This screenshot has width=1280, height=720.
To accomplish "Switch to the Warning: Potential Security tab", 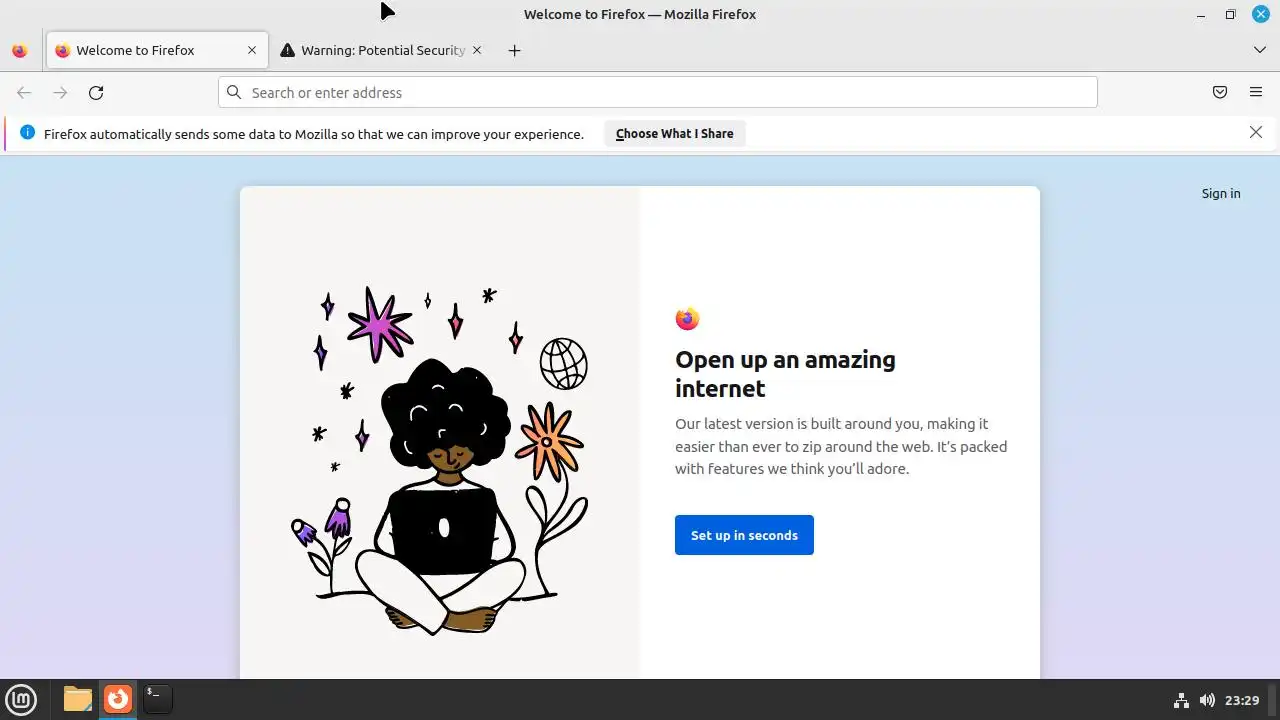I will pyautogui.click(x=381, y=50).
